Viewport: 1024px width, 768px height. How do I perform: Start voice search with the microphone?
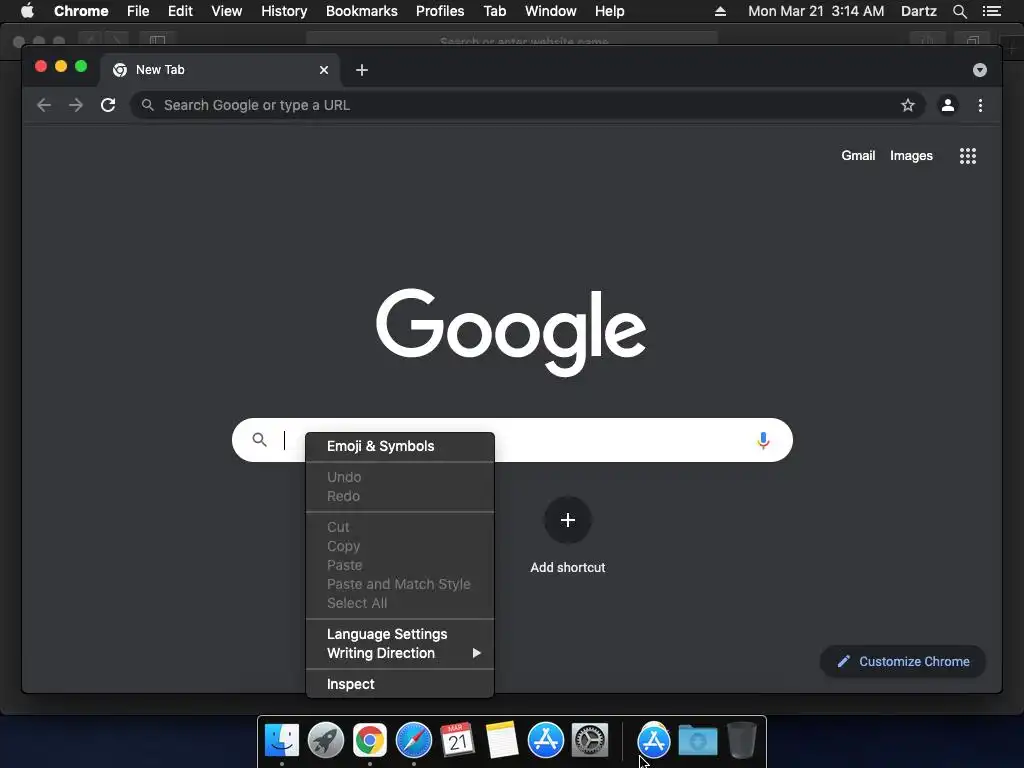763,440
